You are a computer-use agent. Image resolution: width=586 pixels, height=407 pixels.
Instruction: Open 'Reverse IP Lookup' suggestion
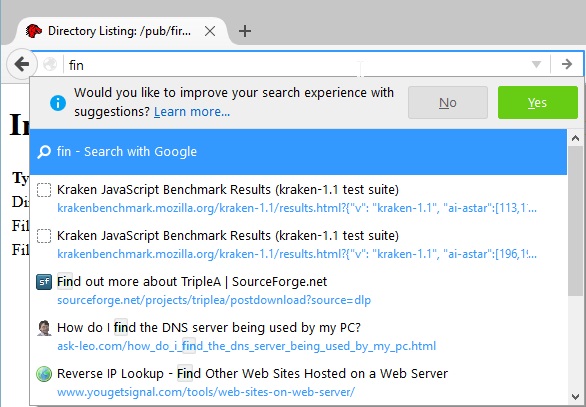(x=298, y=382)
